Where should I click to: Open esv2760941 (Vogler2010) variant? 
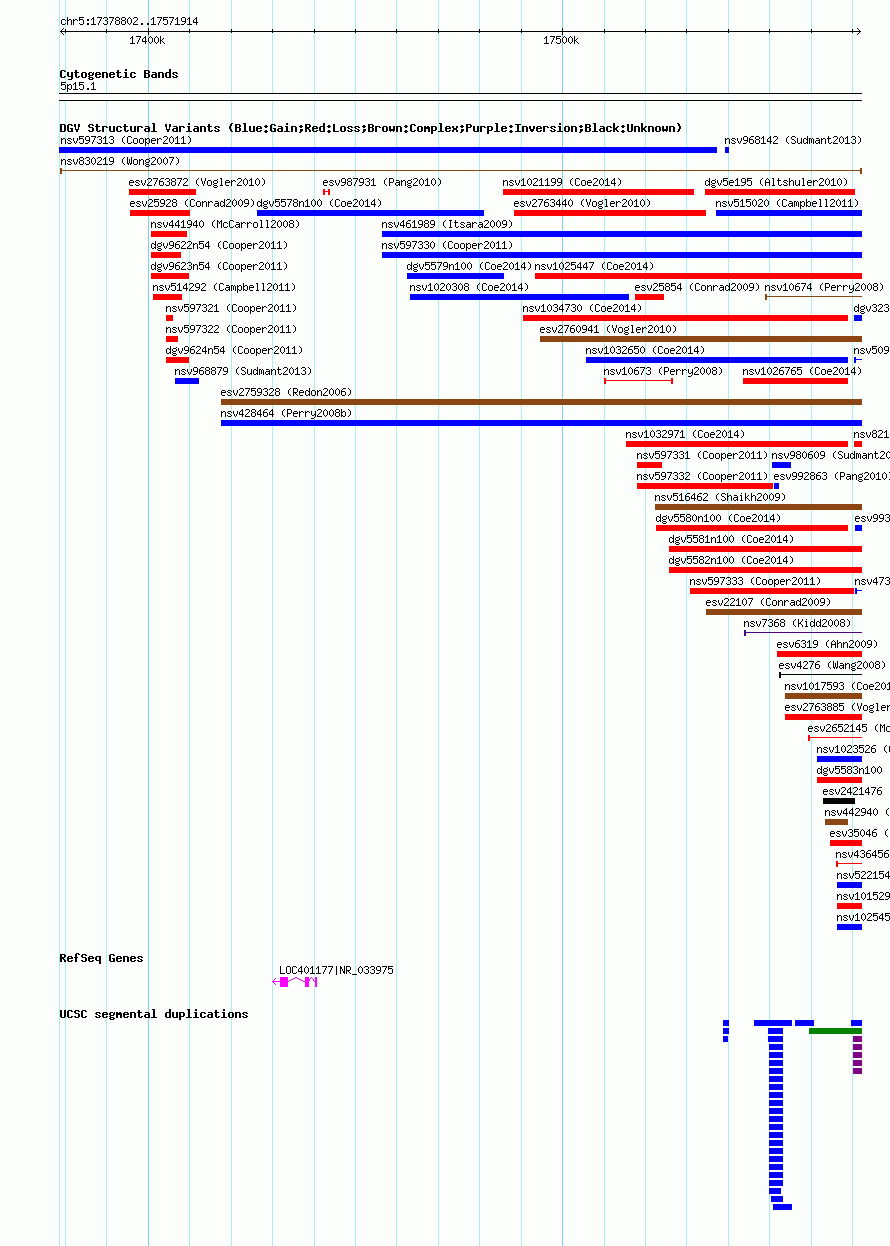point(701,339)
